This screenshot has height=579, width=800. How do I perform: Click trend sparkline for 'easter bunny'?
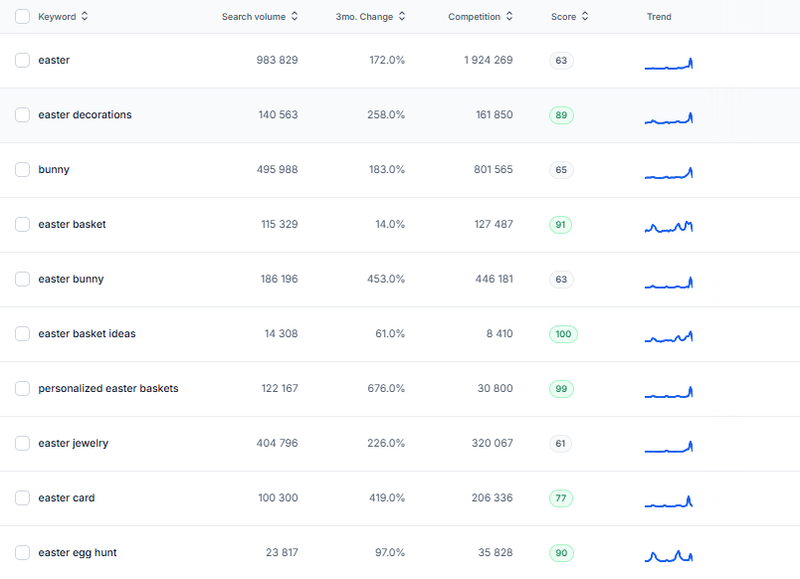(669, 282)
